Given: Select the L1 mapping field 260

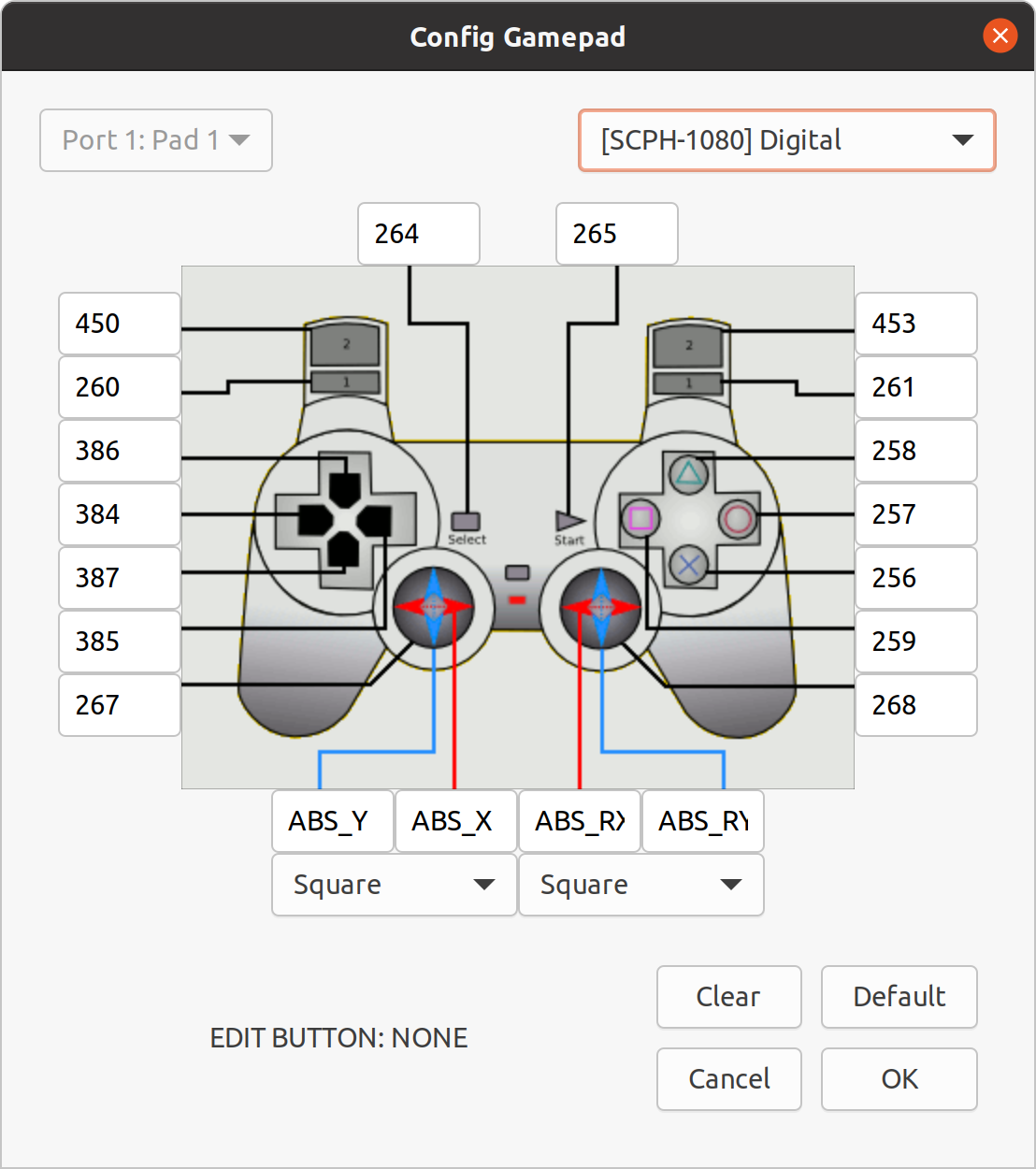Looking at the screenshot, I should click(x=120, y=387).
